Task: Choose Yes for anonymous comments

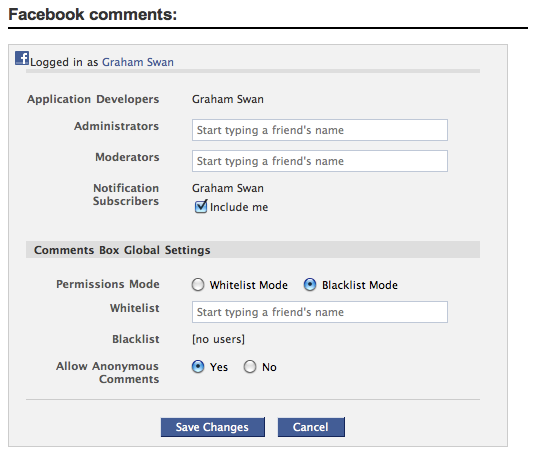Action: point(198,366)
